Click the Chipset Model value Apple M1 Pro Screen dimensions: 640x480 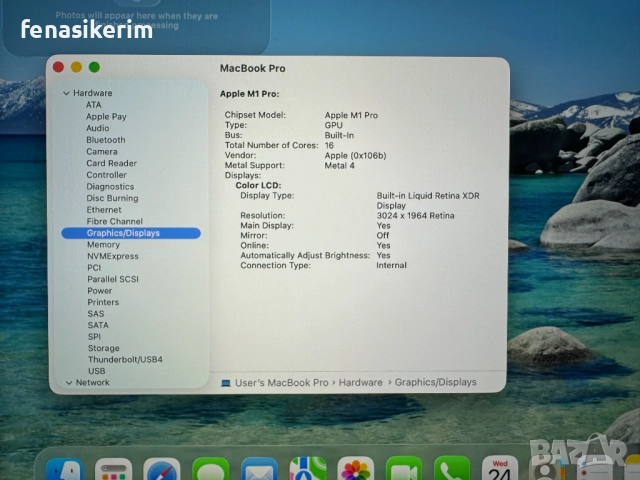pyautogui.click(x=351, y=115)
